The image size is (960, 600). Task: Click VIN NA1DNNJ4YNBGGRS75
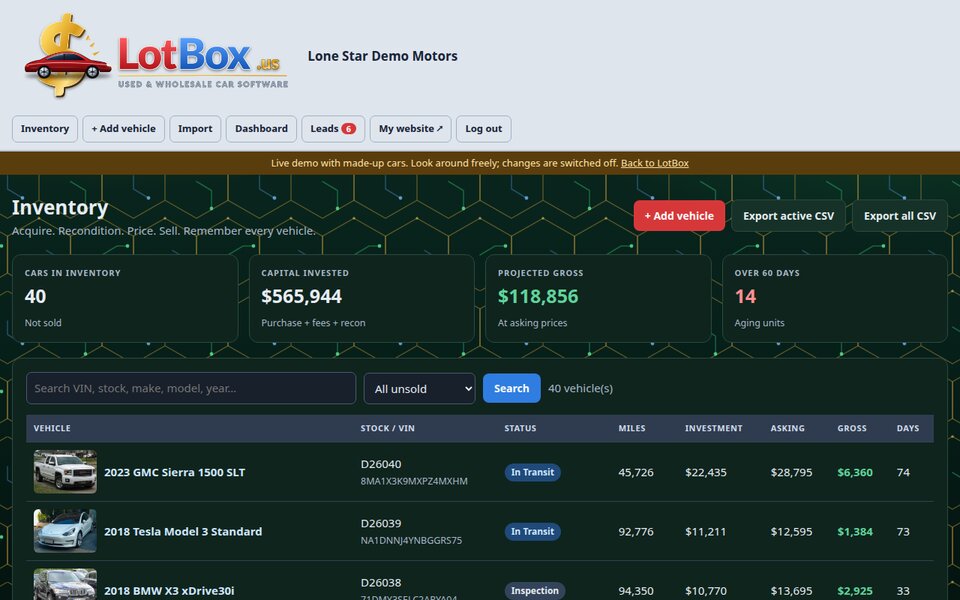point(411,541)
